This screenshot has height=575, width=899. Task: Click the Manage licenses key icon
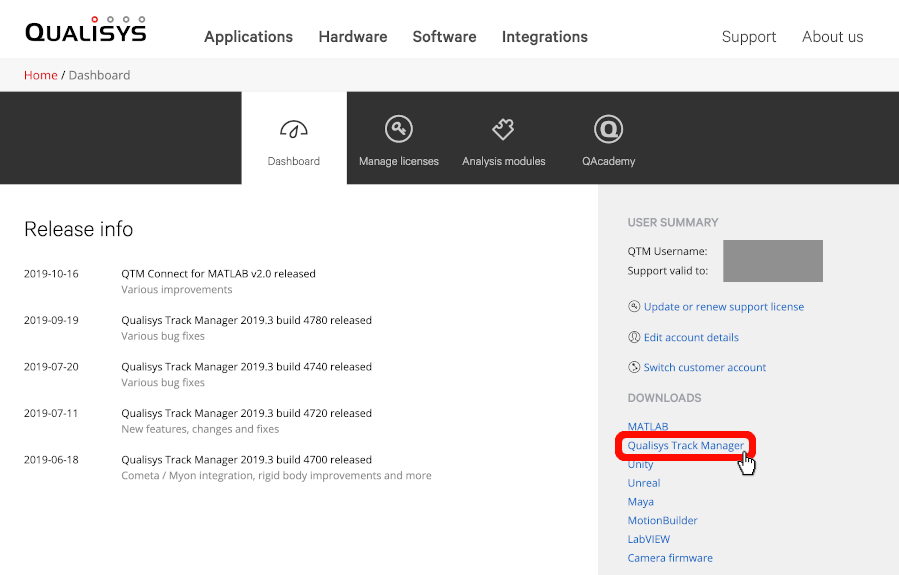point(398,129)
